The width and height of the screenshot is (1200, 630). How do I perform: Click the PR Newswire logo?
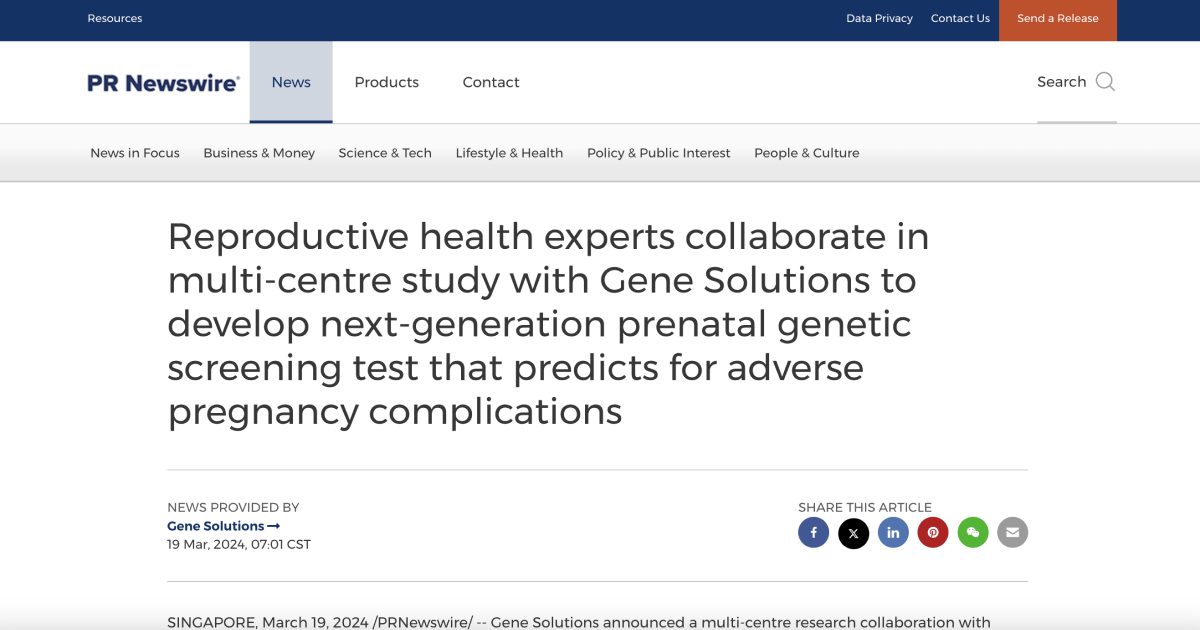click(162, 82)
